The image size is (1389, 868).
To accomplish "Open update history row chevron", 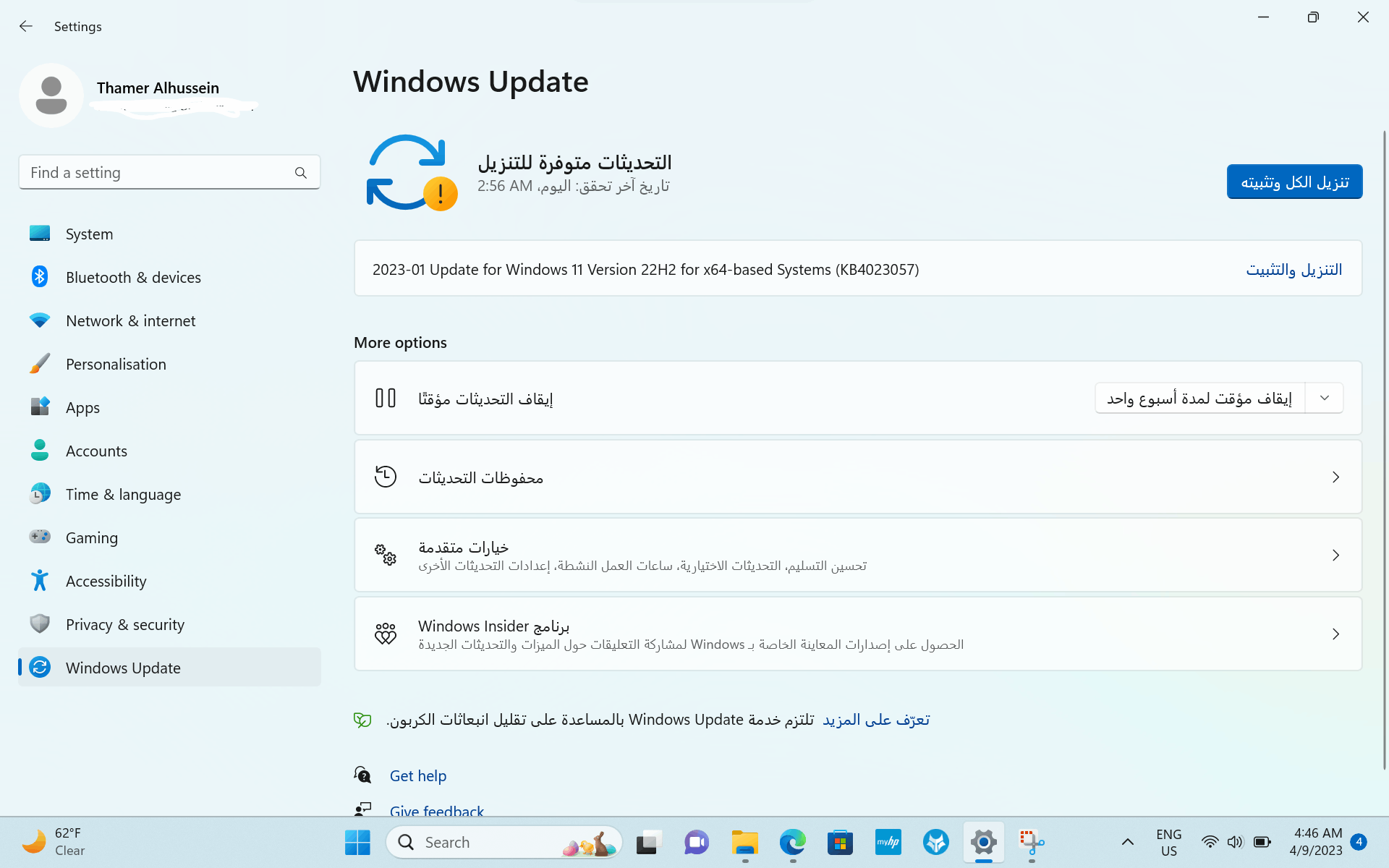I will coord(1335,477).
